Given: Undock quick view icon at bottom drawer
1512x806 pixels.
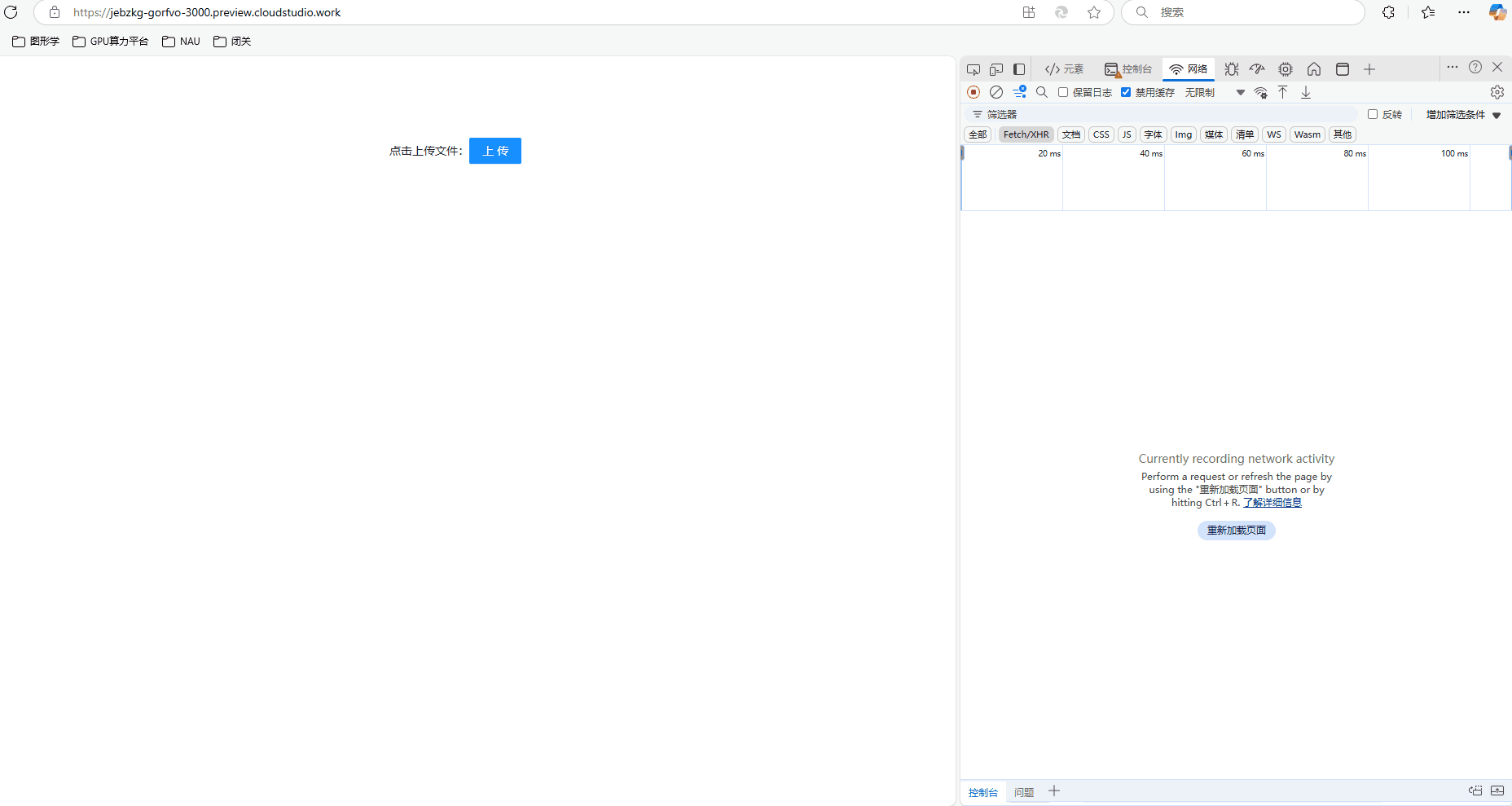Looking at the screenshot, I should (1475, 791).
